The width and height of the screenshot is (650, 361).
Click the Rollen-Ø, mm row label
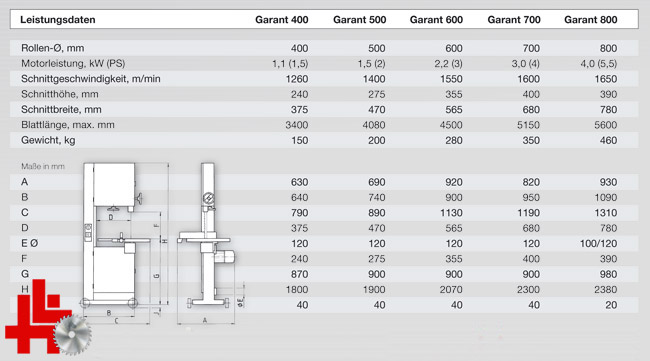(53, 48)
